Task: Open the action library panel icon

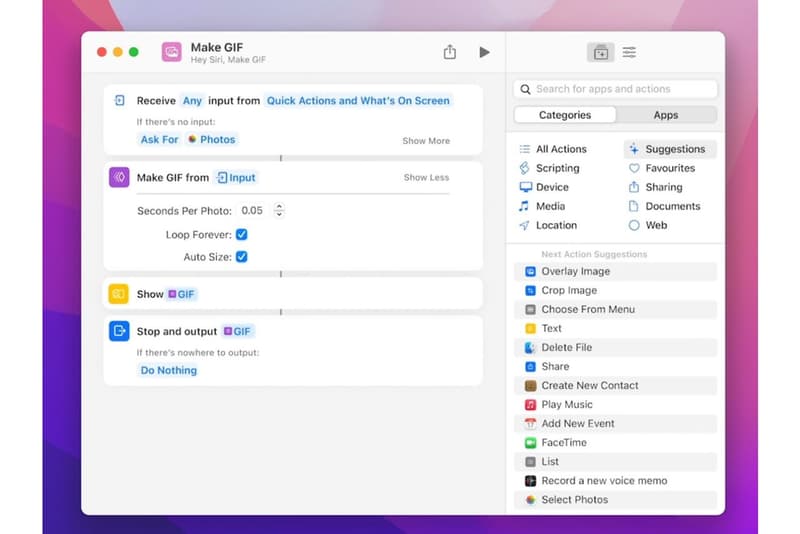Action: tap(600, 52)
